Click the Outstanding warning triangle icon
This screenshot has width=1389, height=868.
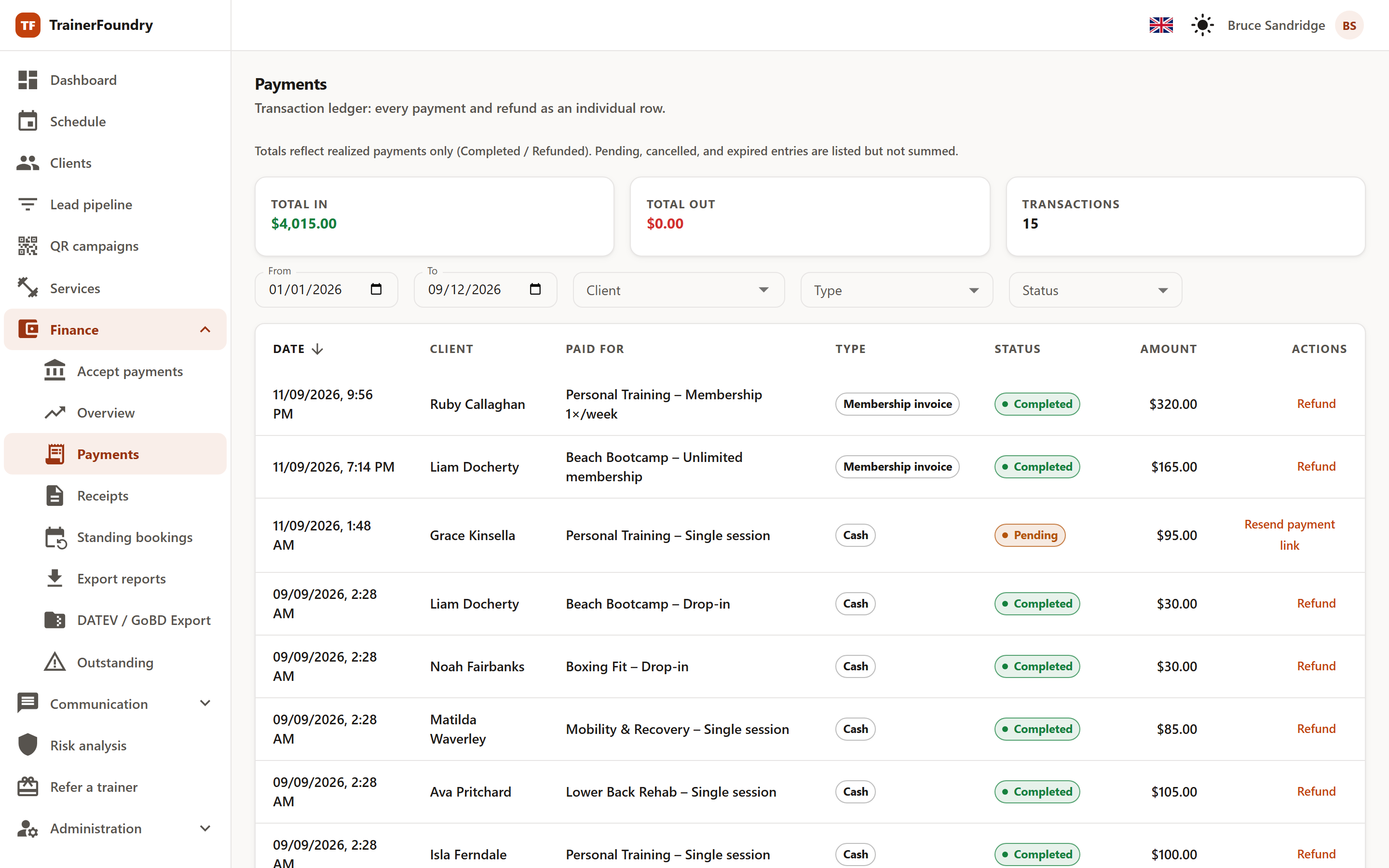55,662
